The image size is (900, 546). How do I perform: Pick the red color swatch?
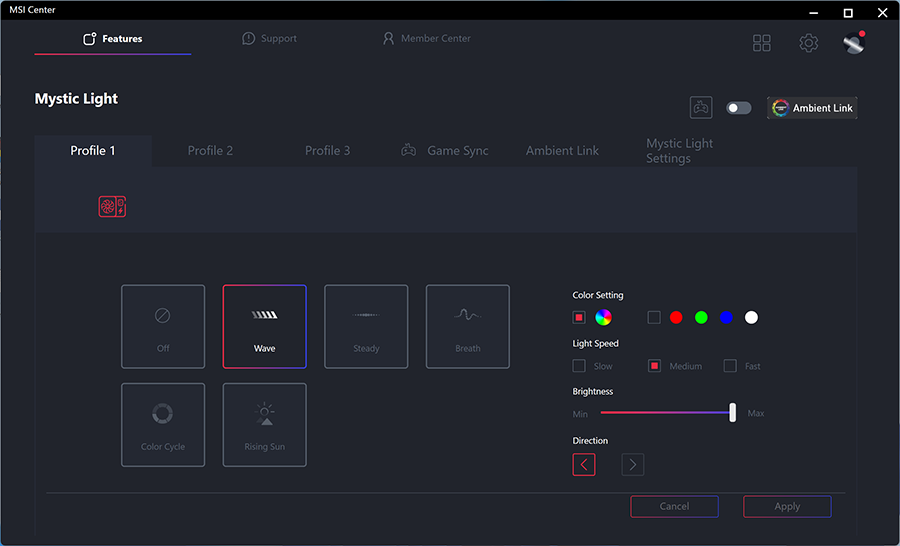(676, 317)
